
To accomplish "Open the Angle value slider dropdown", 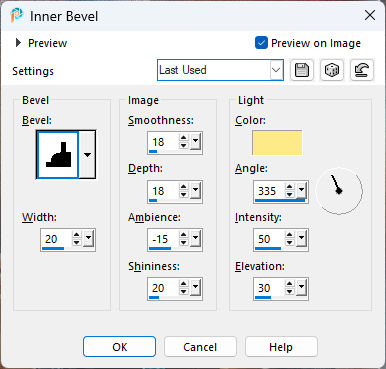I will (x=301, y=191).
